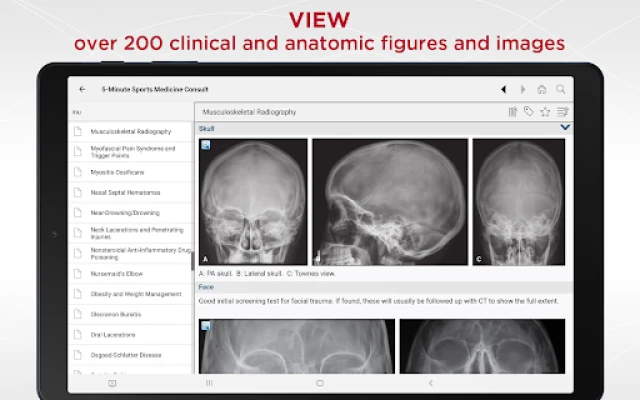640x400 pixels.
Task: Tap enlarge icon on PA skull image
Action: [x=206, y=145]
